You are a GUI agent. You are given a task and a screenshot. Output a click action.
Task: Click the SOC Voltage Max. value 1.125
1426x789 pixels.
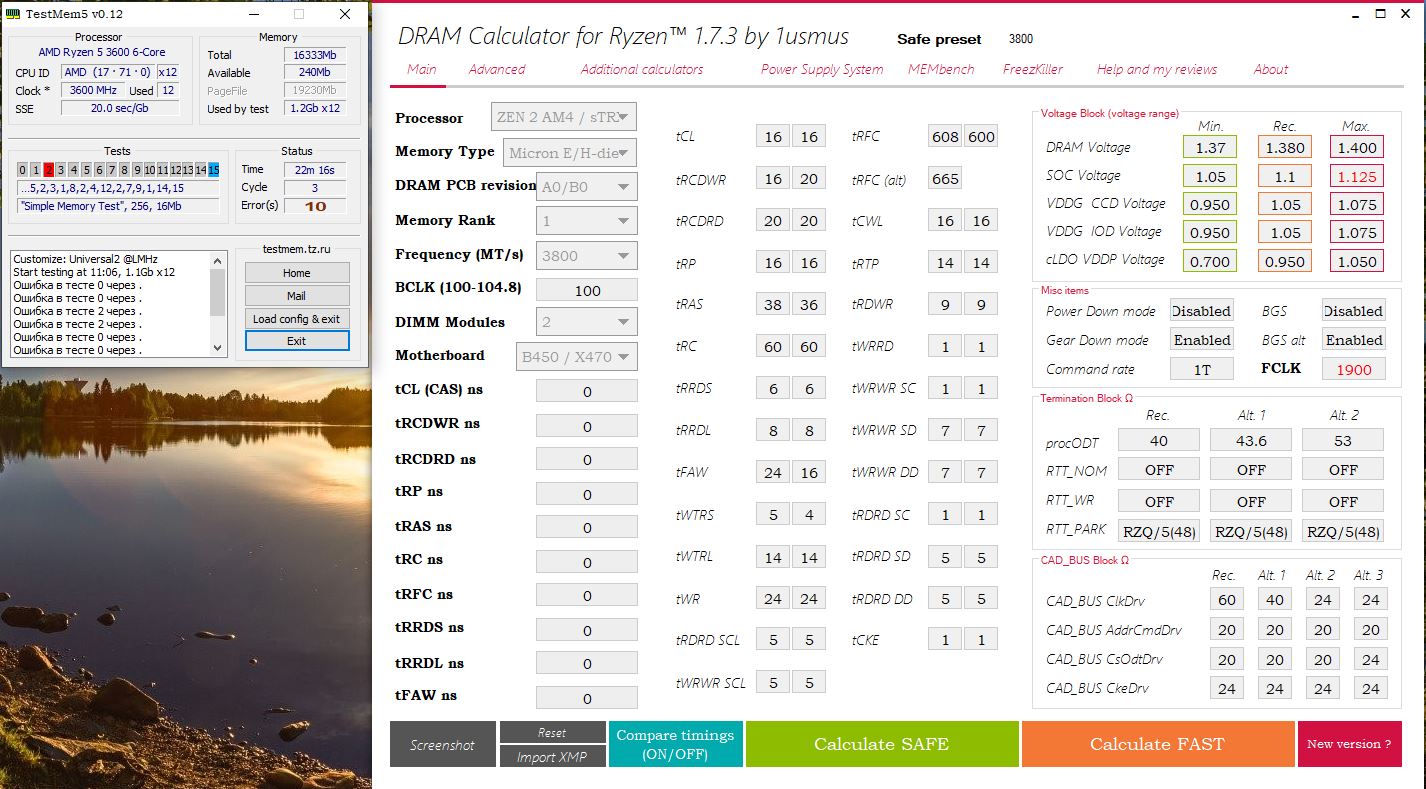click(1357, 176)
